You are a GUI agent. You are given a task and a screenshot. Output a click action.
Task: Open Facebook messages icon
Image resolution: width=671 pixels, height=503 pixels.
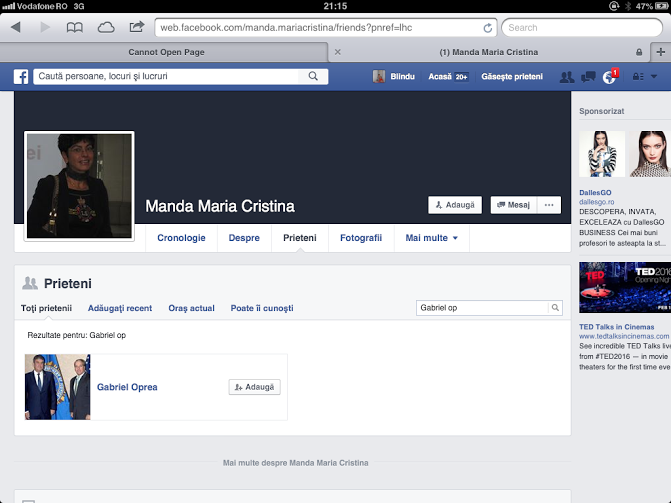pyautogui.click(x=588, y=77)
